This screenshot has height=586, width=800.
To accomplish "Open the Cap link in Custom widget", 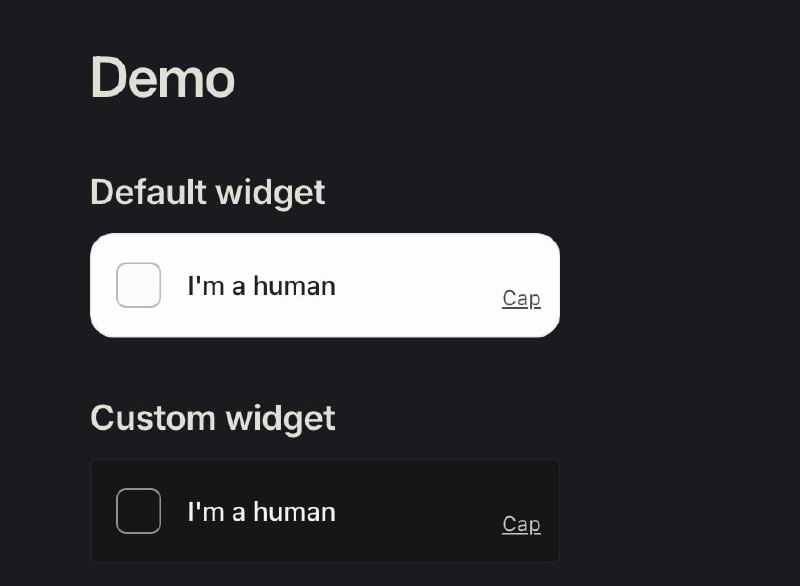I will 521,524.
